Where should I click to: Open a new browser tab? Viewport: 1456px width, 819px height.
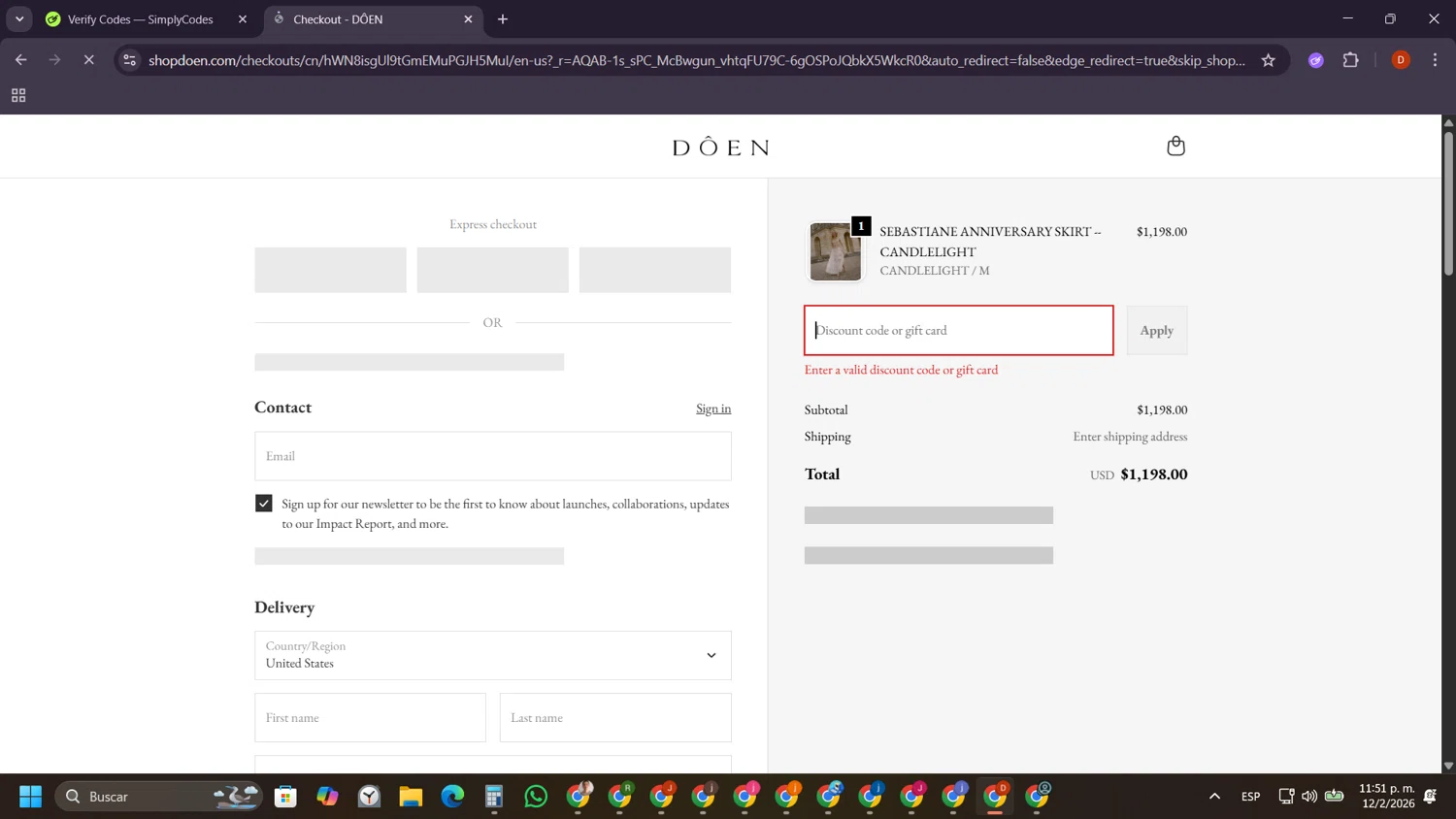point(503,19)
